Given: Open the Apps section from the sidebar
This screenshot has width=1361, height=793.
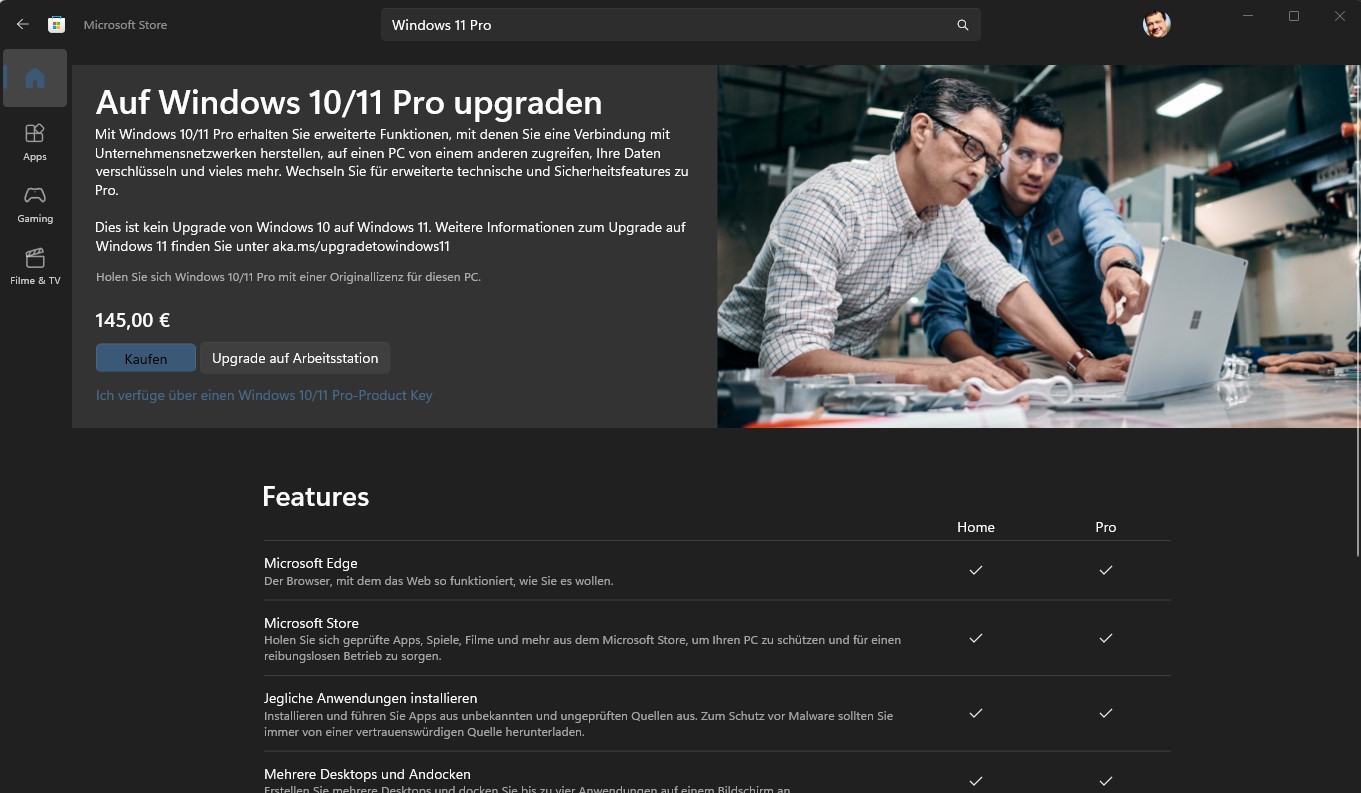Looking at the screenshot, I should pyautogui.click(x=34, y=142).
